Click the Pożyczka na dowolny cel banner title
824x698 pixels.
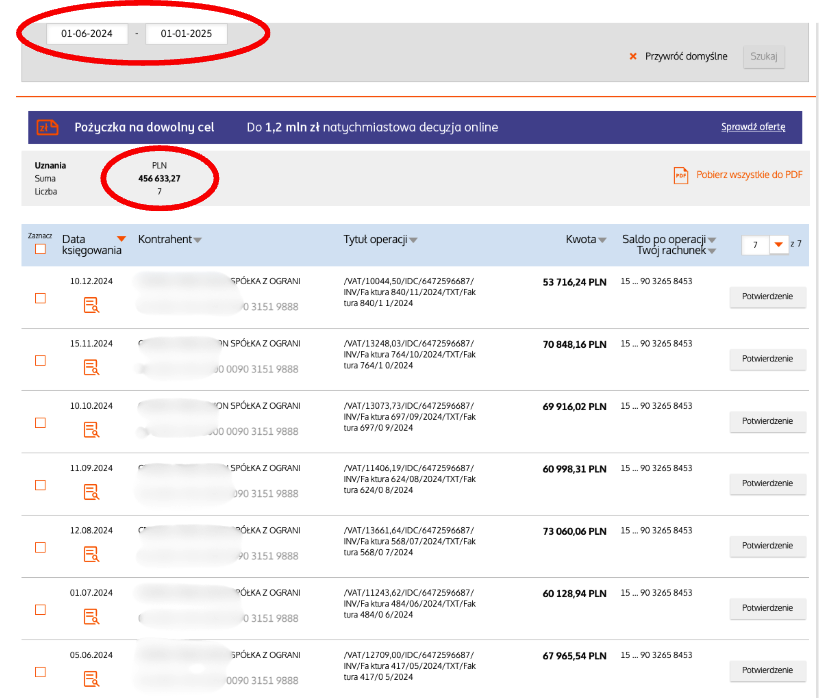(144, 127)
